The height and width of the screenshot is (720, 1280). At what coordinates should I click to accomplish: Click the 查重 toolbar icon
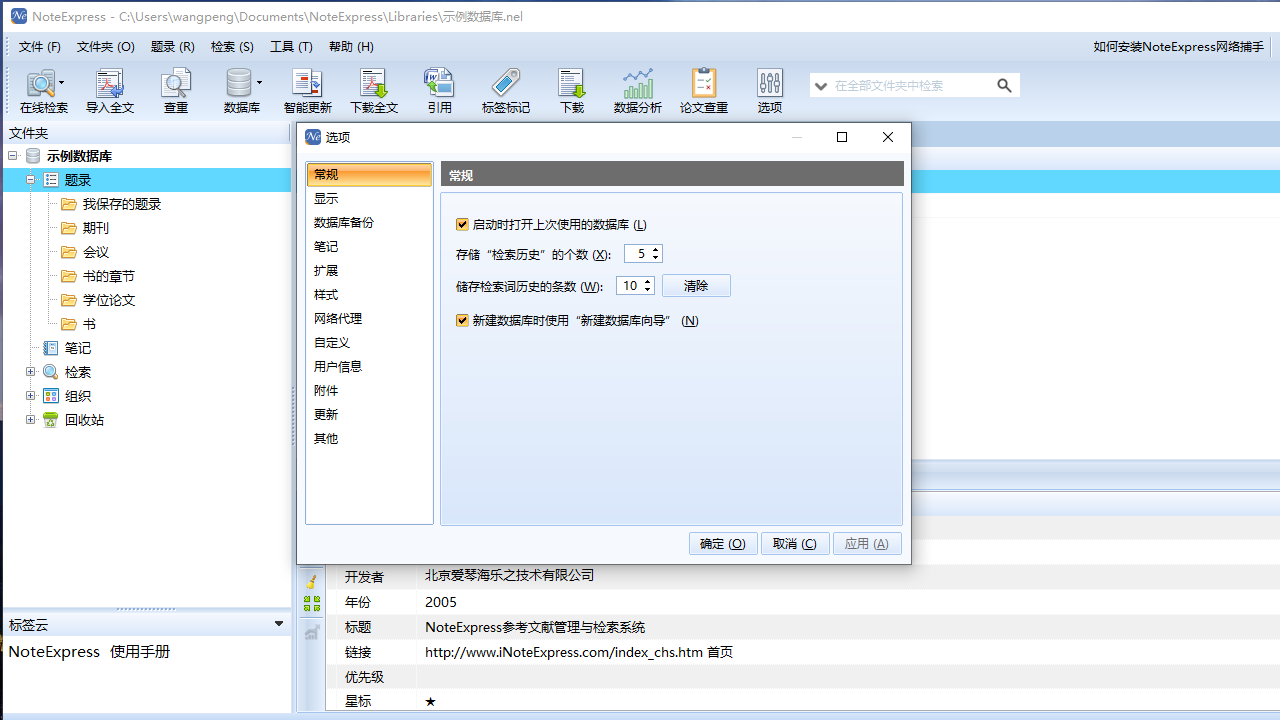tap(176, 90)
